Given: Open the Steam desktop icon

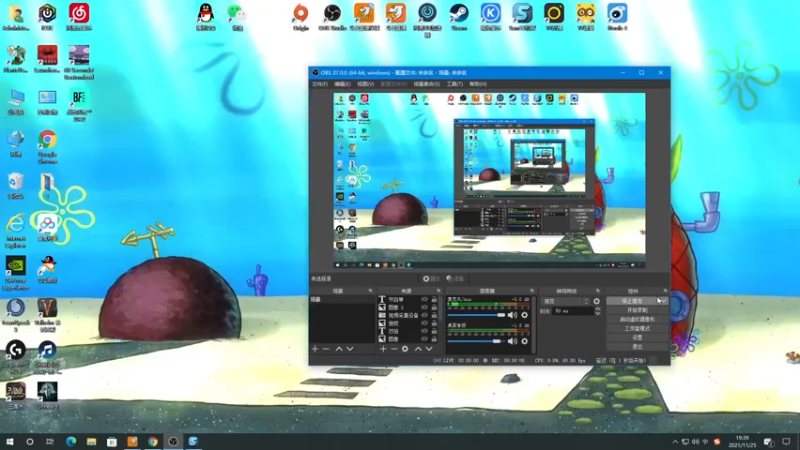Looking at the screenshot, I should tap(459, 17).
